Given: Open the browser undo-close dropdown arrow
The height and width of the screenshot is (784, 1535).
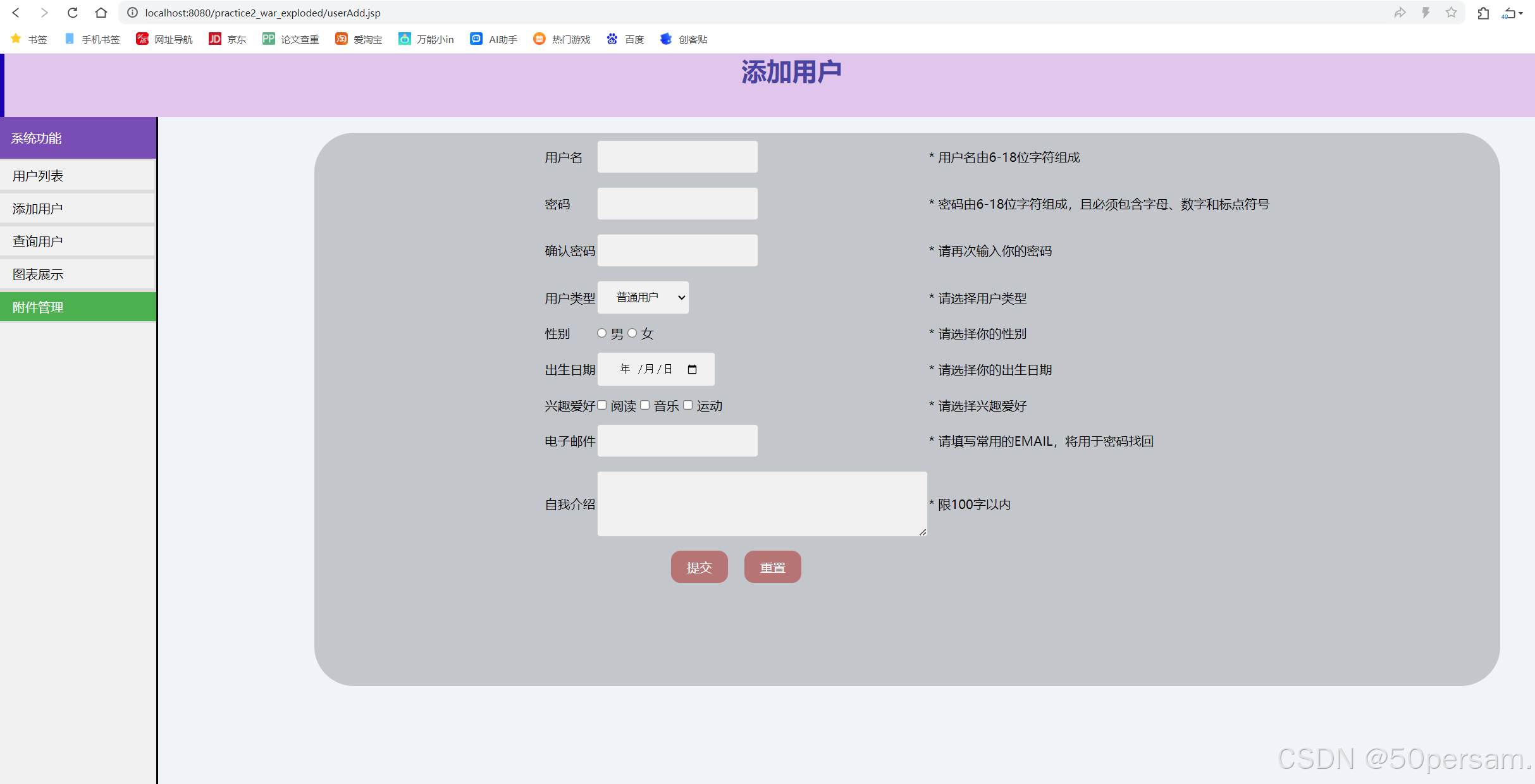Looking at the screenshot, I should 1520,13.
